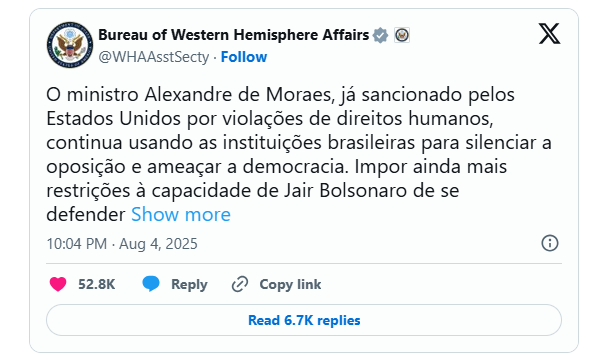The width and height of the screenshot is (609, 360).
Task: Open the @WHAAsstSecty handle link
Action: click(x=154, y=57)
